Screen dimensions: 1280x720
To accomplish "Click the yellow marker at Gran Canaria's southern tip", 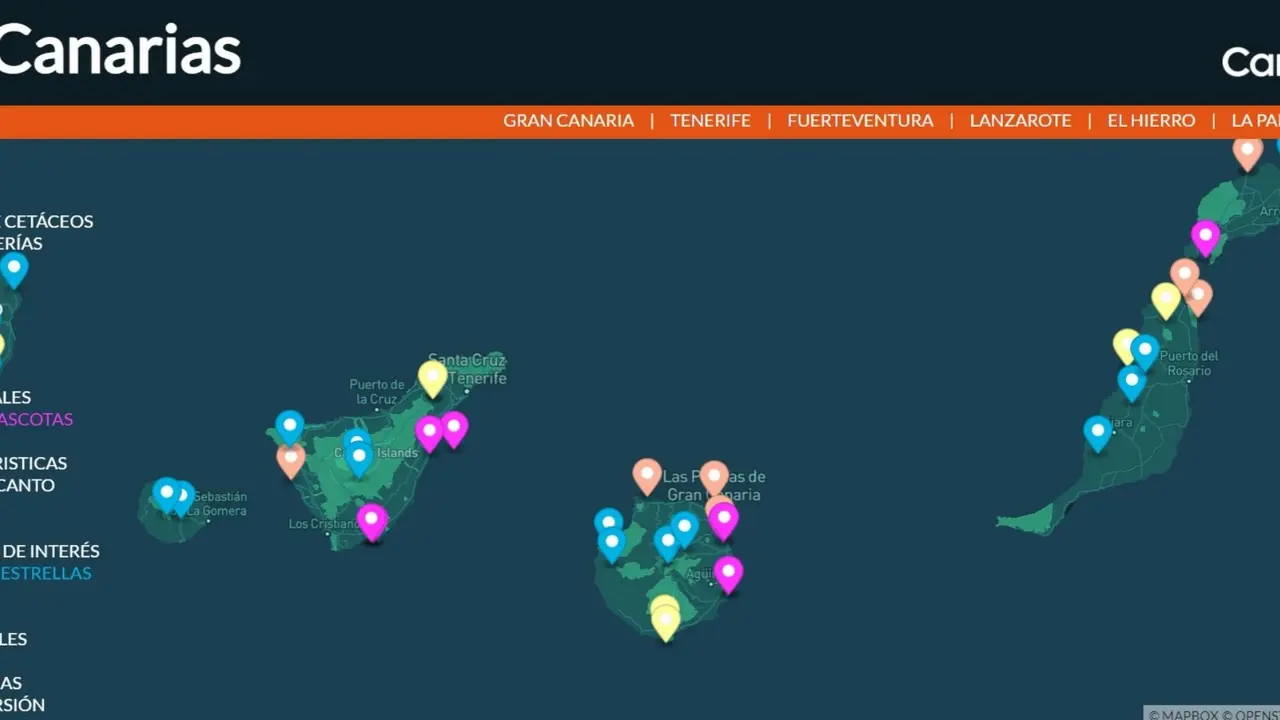I will pyautogui.click(x=665, y=622).
